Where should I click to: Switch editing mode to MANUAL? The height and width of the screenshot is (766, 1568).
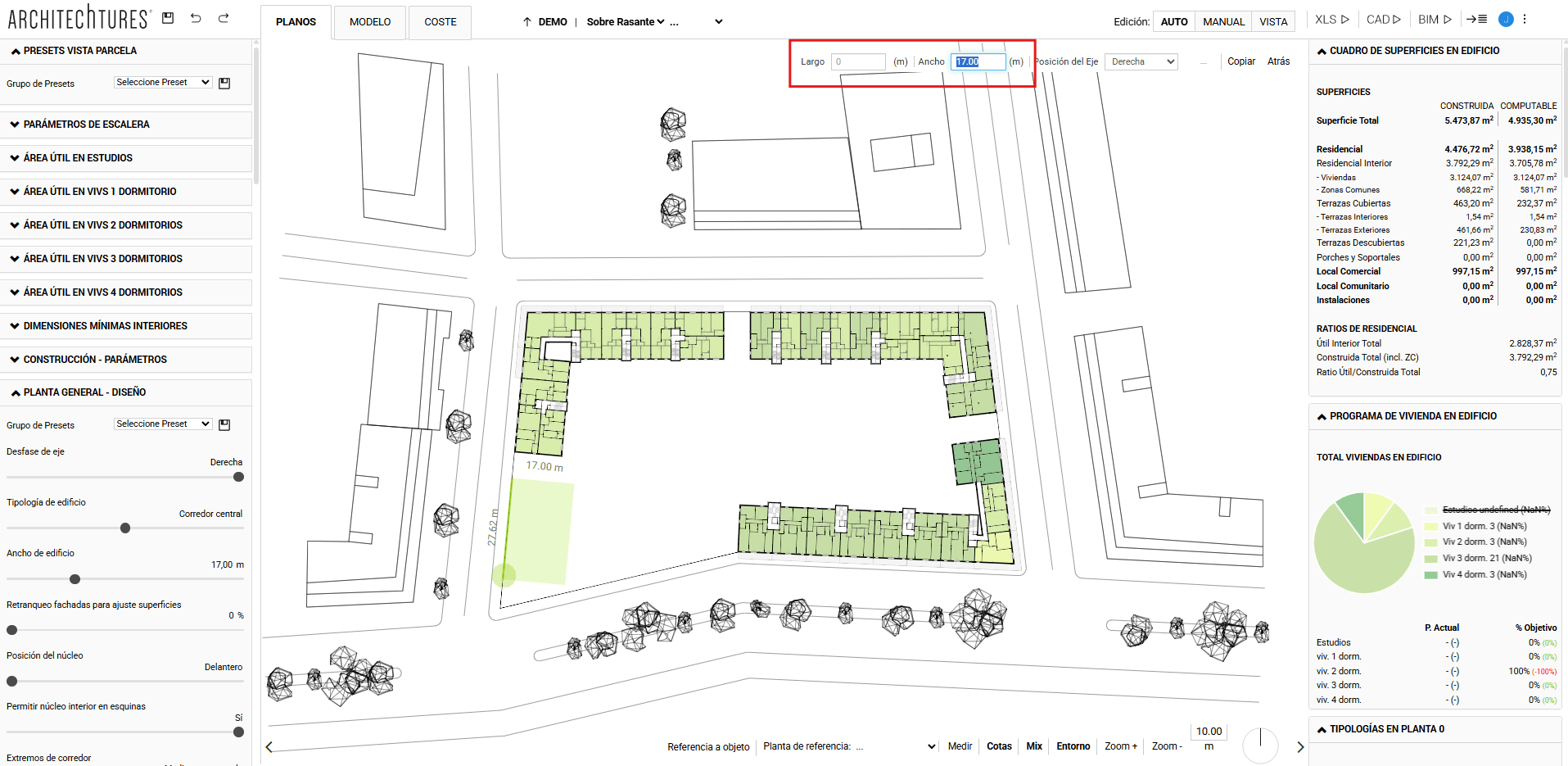(1223, 22)
